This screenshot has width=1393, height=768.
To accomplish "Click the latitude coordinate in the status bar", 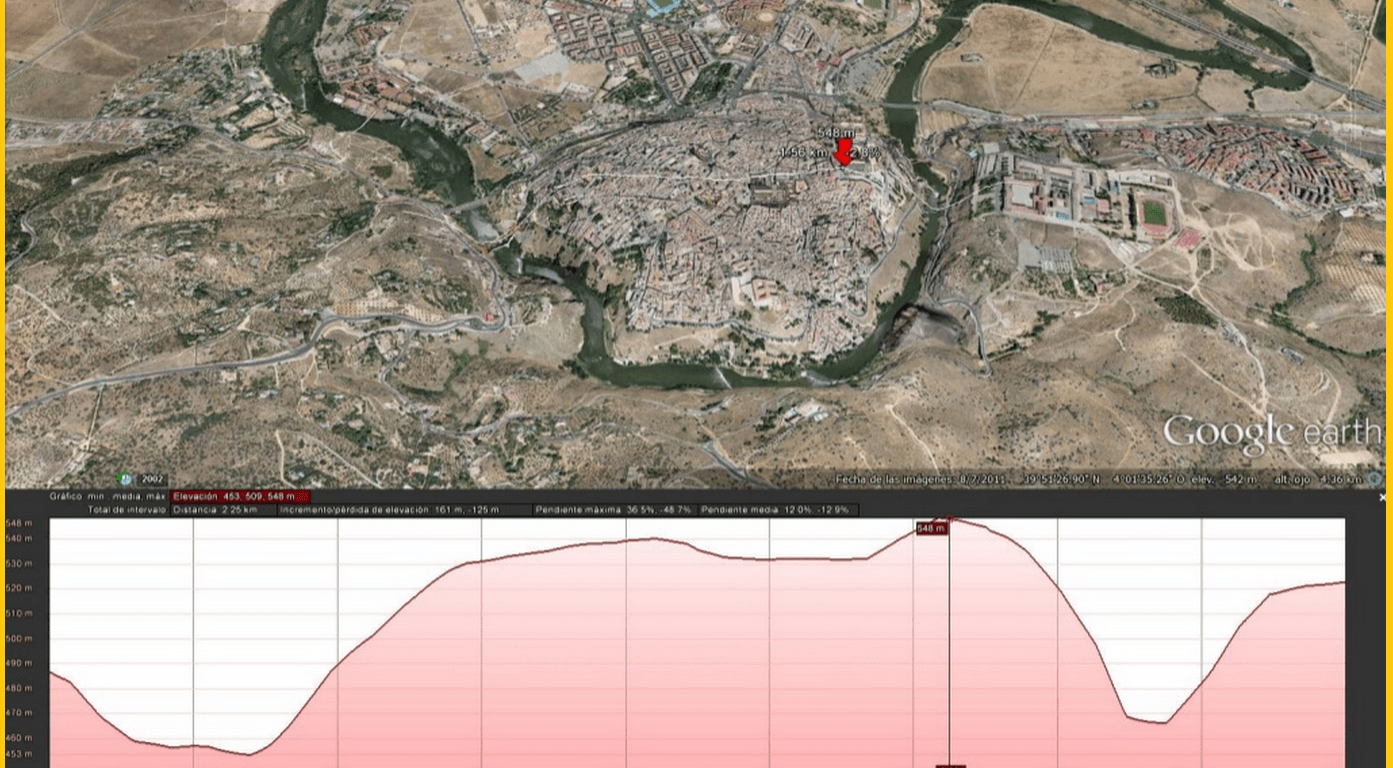I will tap(1060, 480).
